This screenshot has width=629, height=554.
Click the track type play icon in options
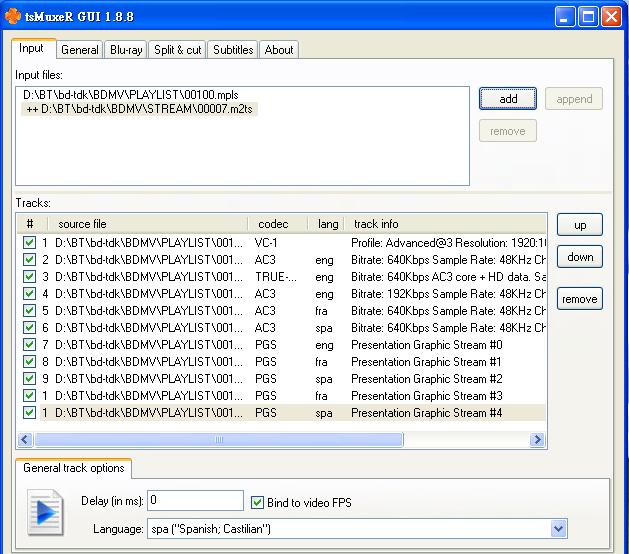[45, 512]
